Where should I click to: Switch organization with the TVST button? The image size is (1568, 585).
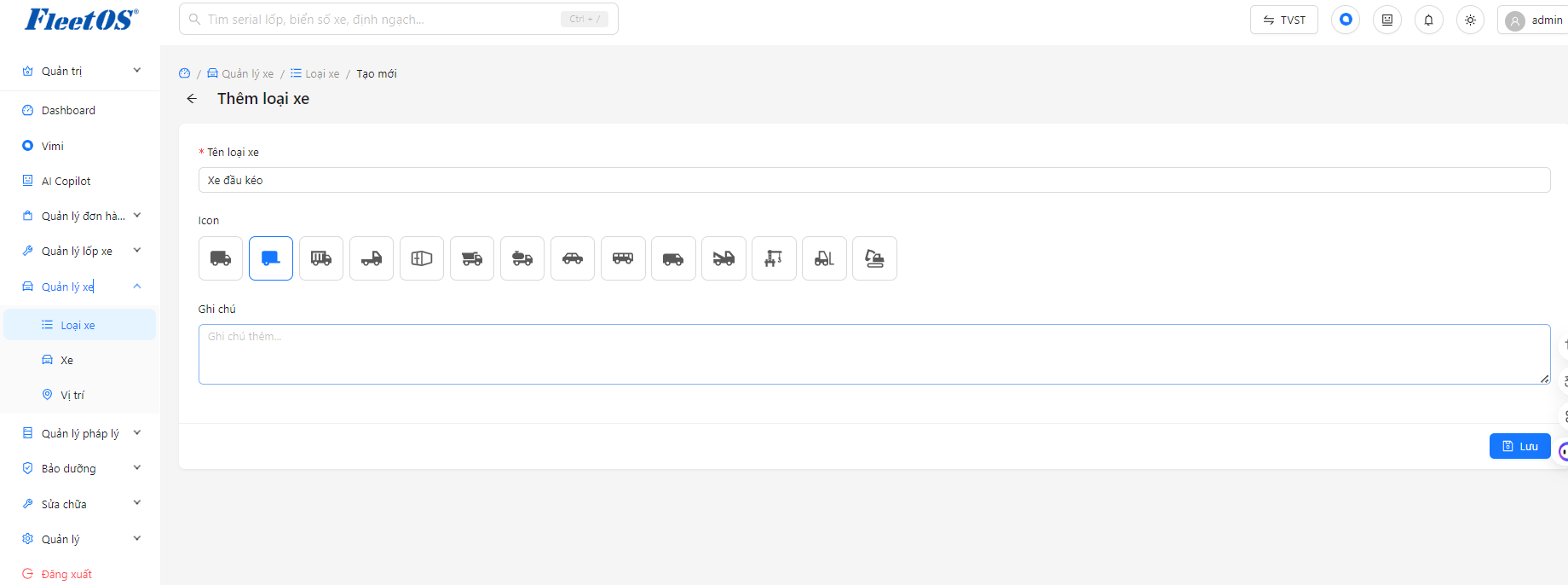point(1284,20)
